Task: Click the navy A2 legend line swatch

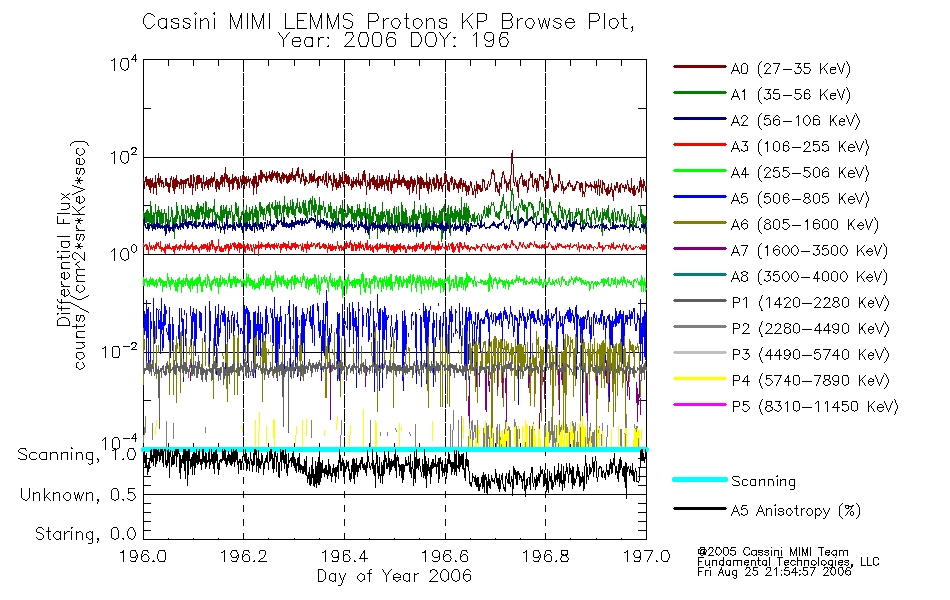Action: pos(700,119)
